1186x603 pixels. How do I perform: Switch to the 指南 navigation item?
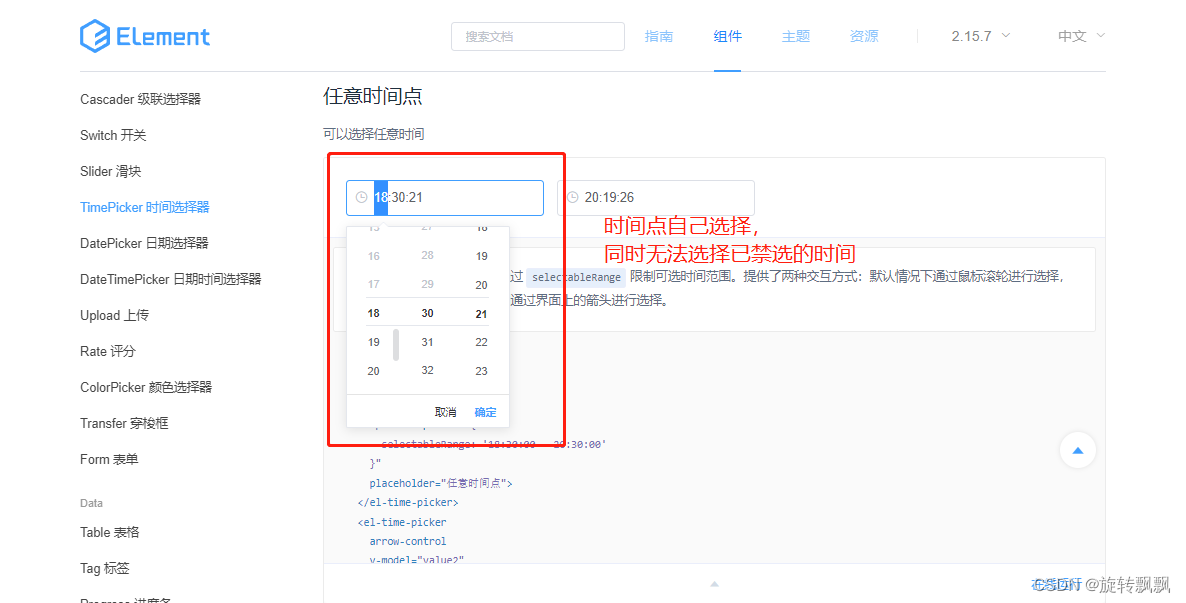click(659, 36)
